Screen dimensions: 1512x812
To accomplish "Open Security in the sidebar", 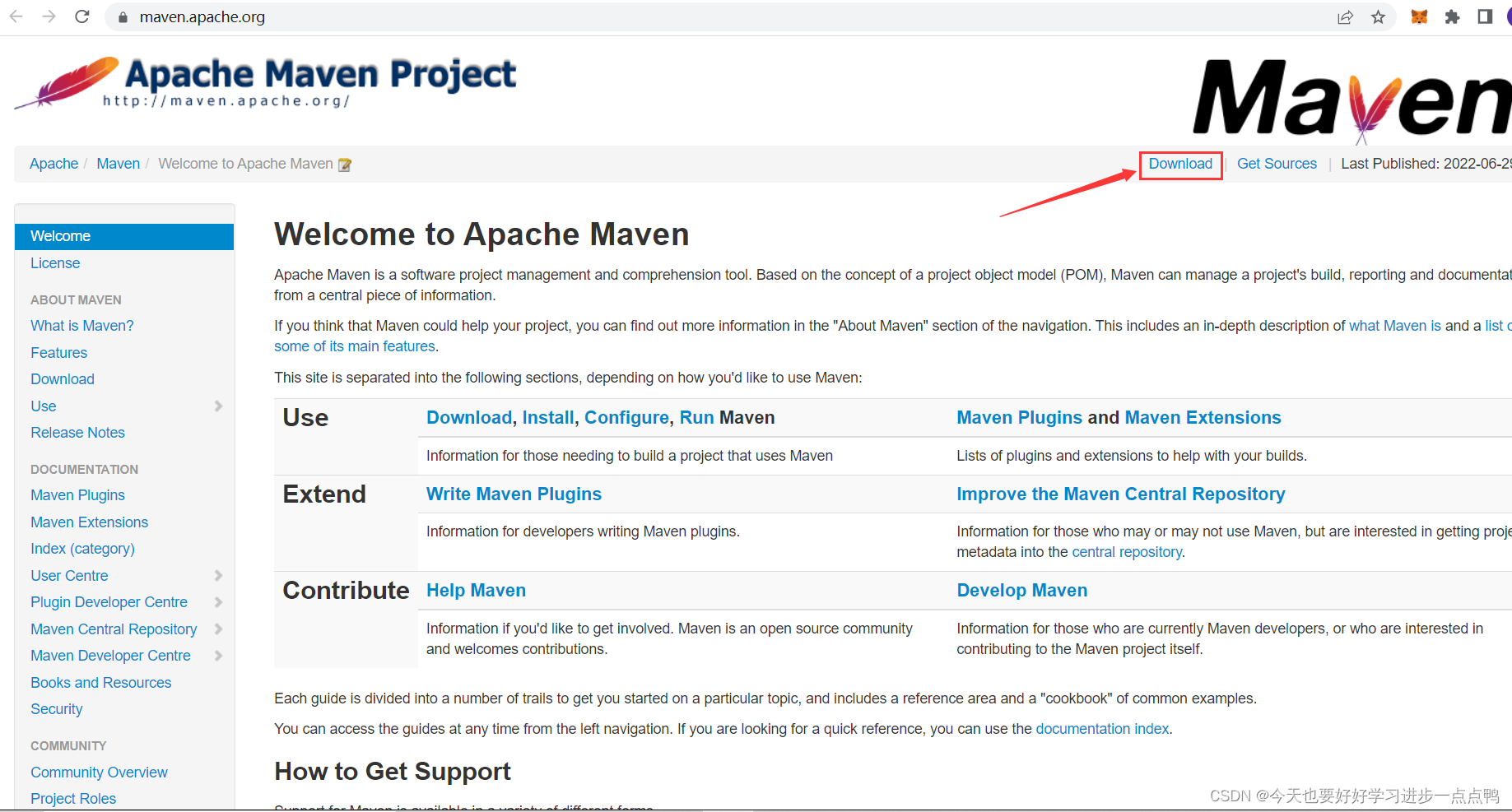I will click(56, 709).
